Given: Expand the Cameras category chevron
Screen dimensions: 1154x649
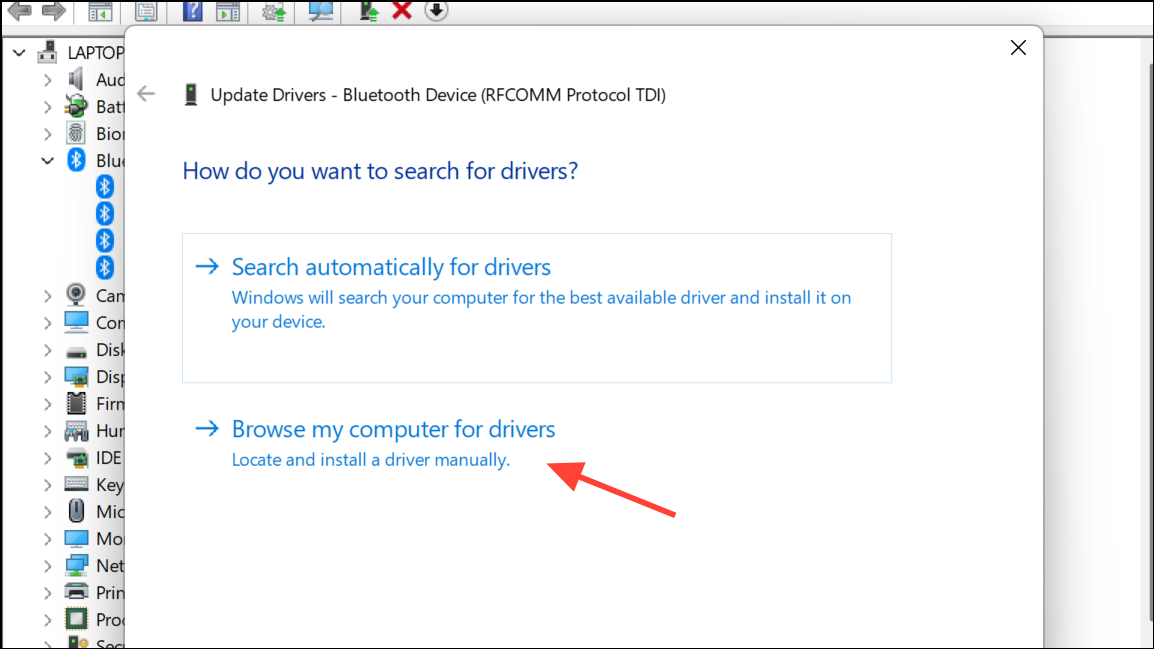Looking at the screenshot, I should (47, 296).
